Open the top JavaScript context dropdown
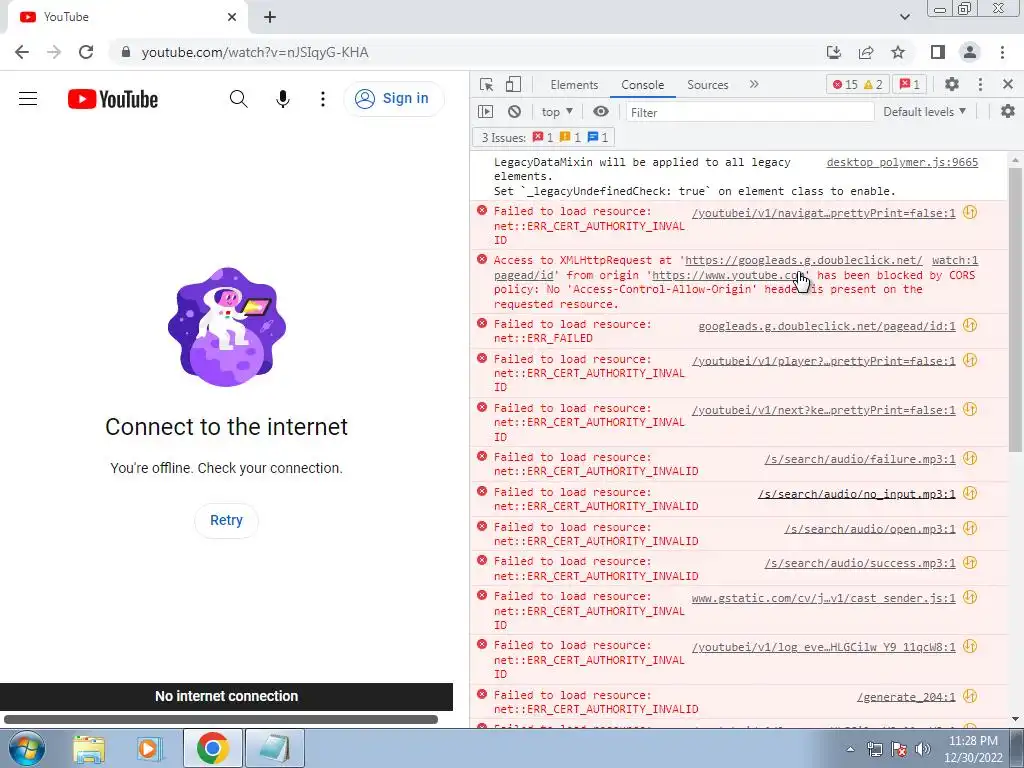This screenshot has width=1024, height=768. (557, 112)
